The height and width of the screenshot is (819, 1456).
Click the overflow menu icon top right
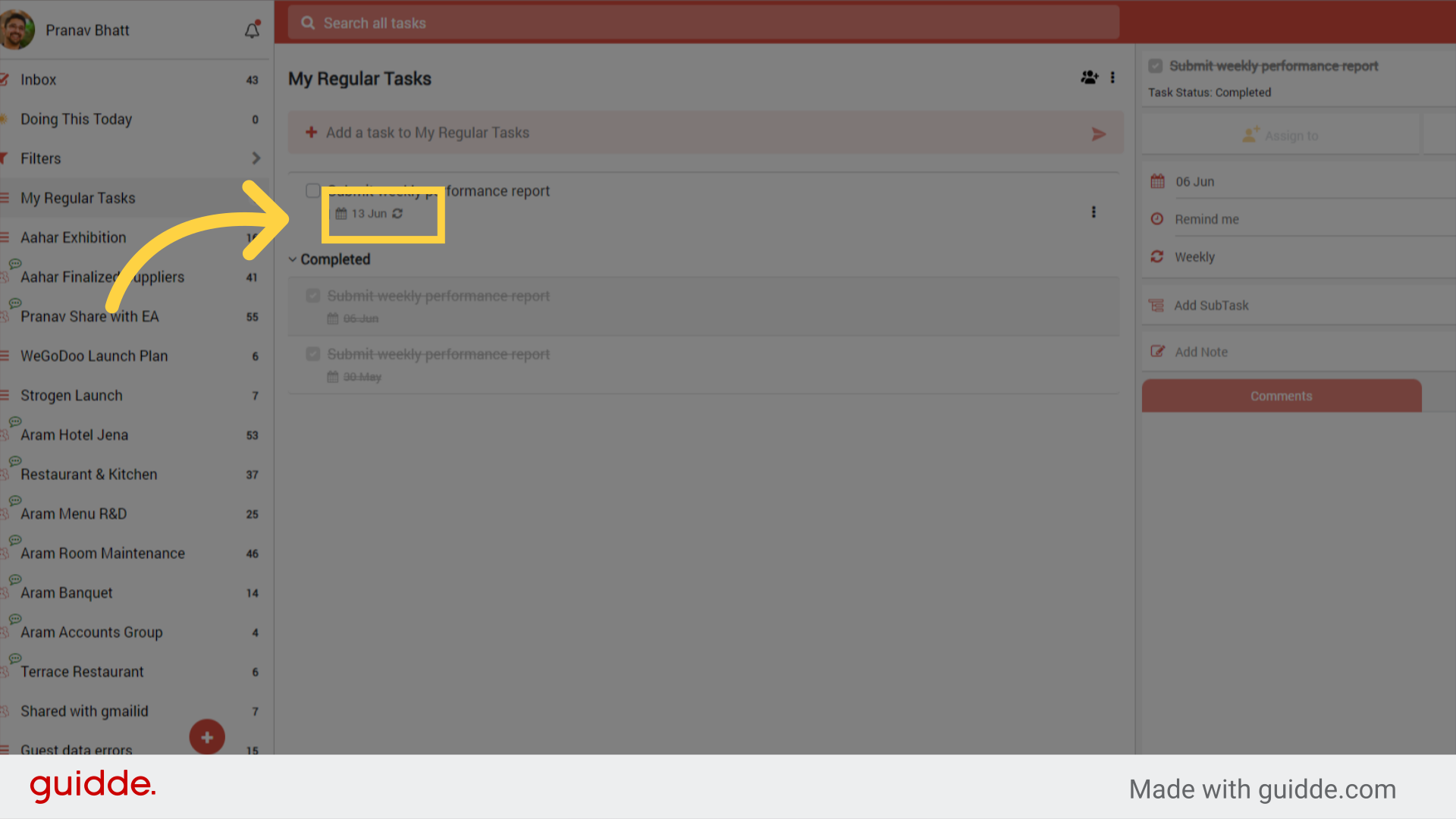click(1113, 78)
